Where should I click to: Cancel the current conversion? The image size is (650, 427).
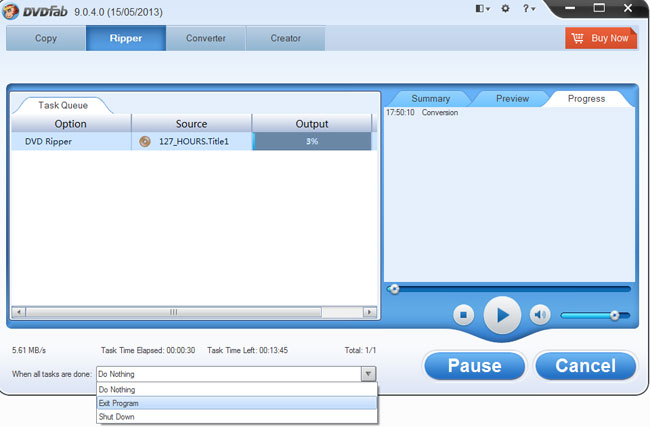coord(585,366)
